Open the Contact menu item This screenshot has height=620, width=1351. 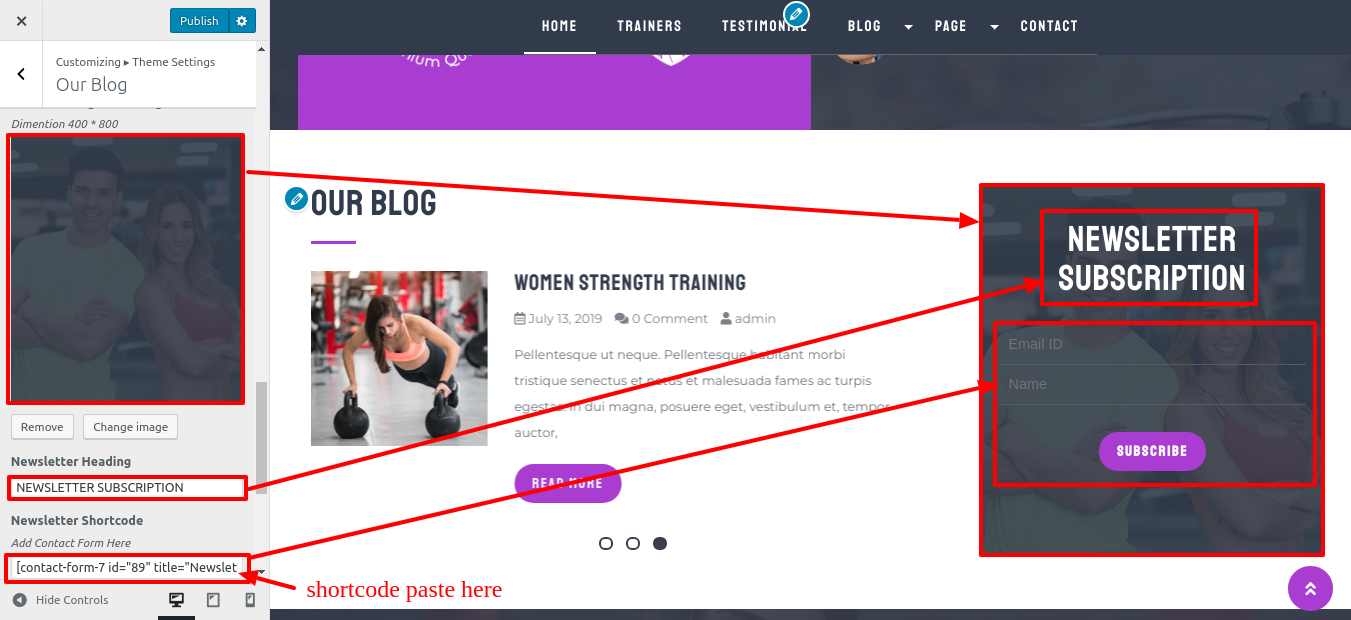click(x=1049, y=26)
